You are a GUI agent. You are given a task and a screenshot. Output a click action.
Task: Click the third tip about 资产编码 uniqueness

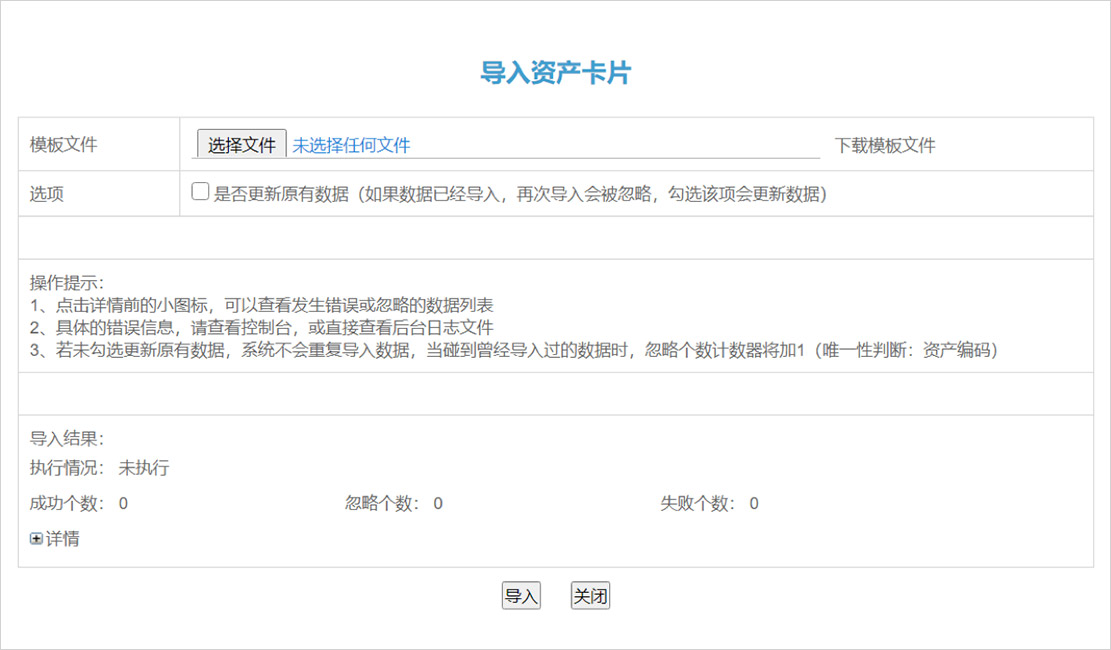pyautogui.click(x=513, y=350)
